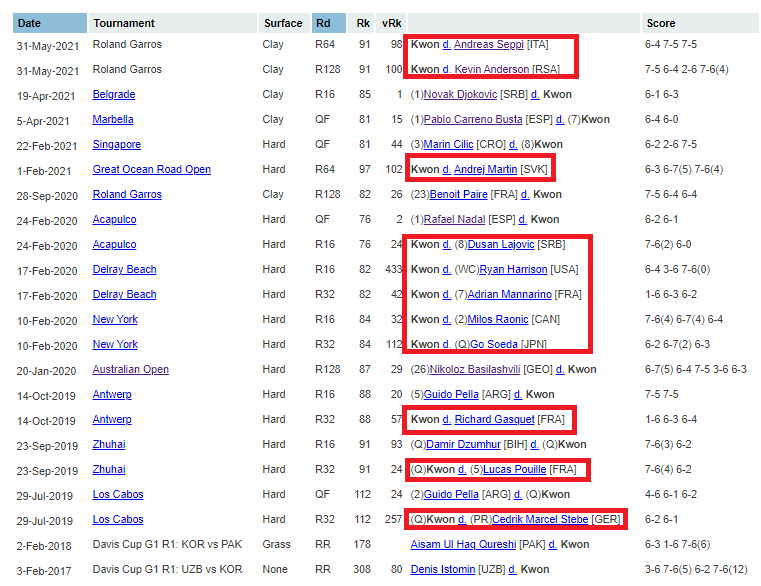Select 'Davis Cup G1 R1: KOR vs PAK' text
Screen dimensions: 761x586
[x=167, y=544]
